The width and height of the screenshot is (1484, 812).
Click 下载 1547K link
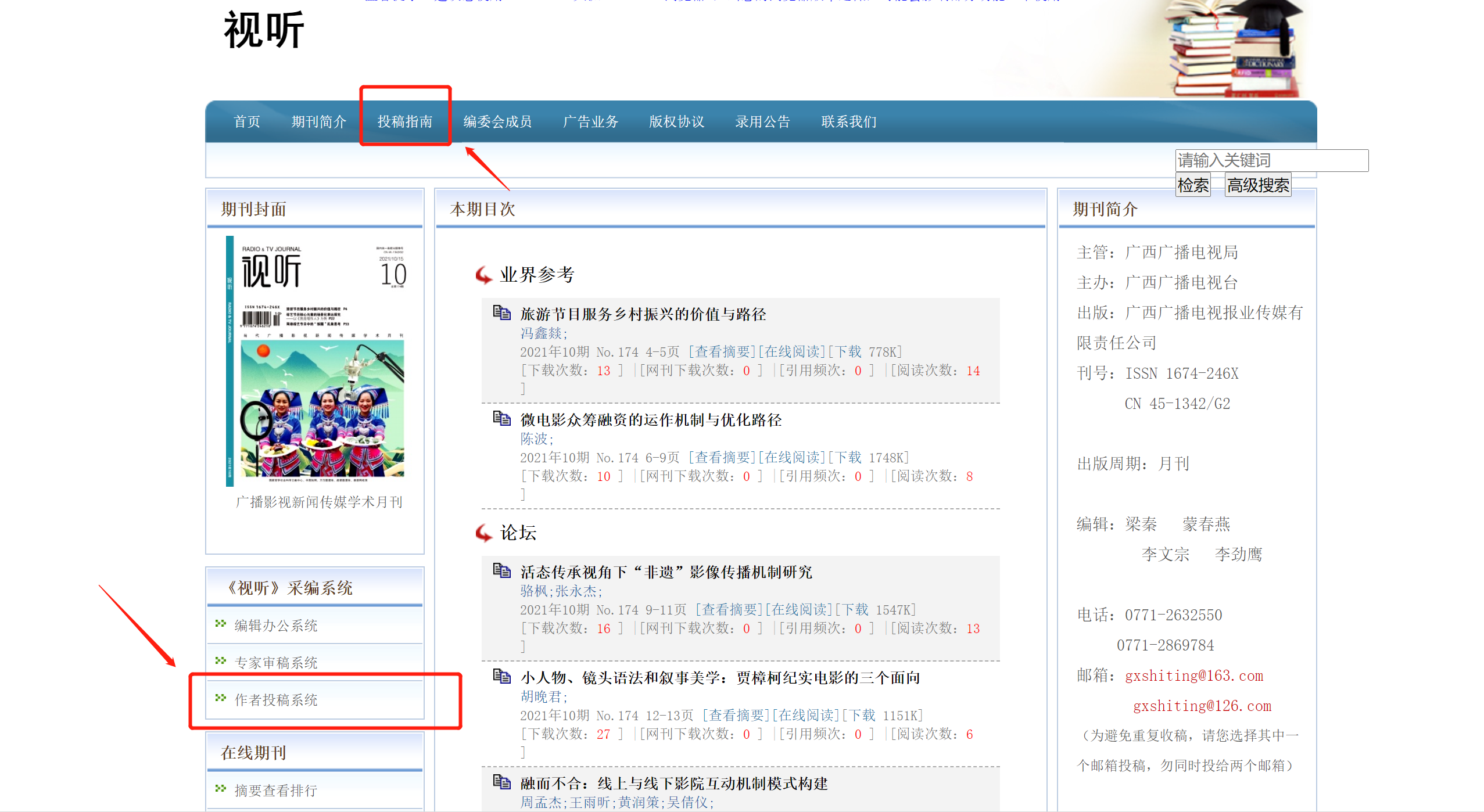click(x=875, y=609)
